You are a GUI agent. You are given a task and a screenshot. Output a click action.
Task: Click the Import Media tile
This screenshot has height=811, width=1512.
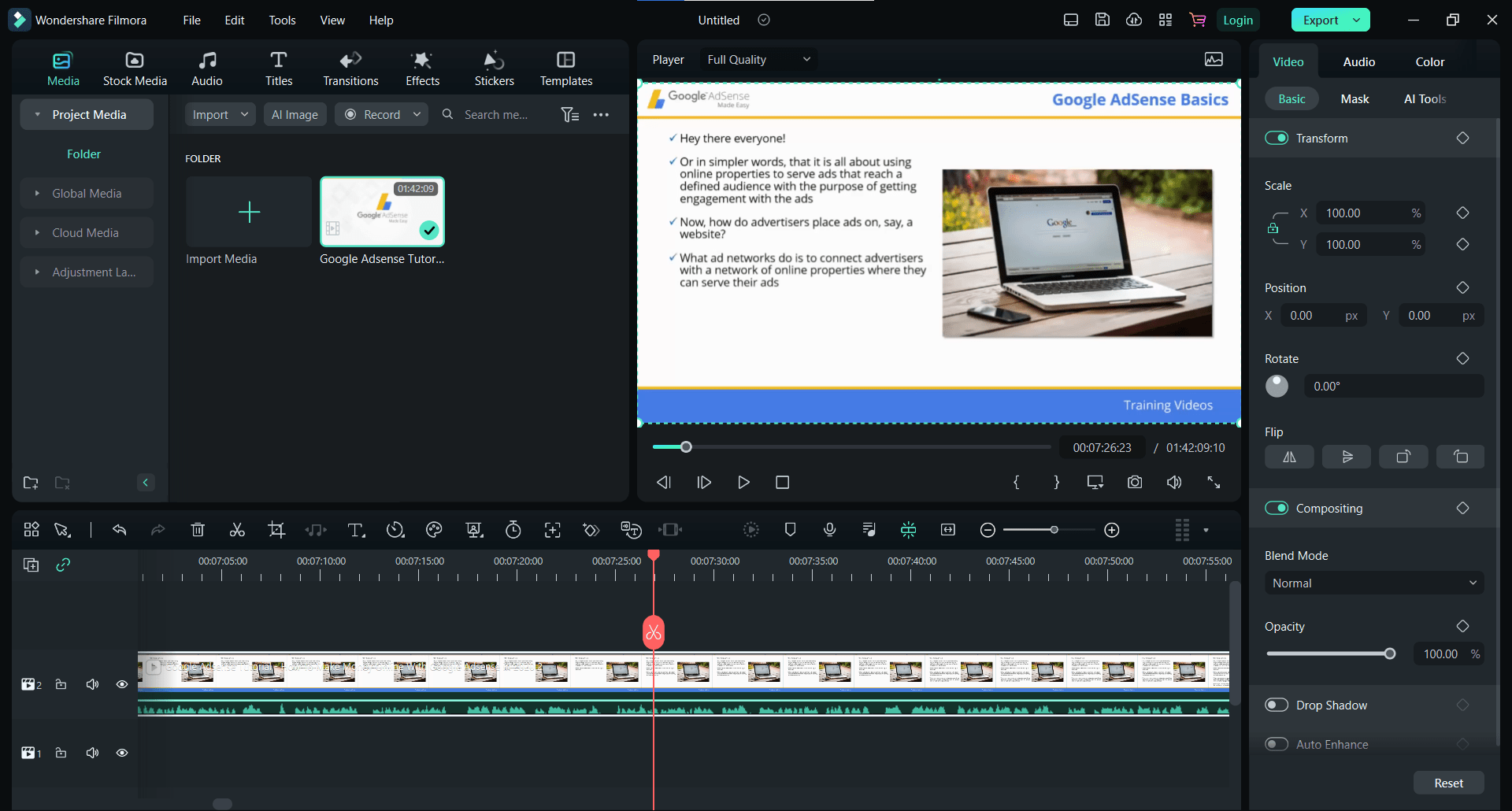pyautogui.click(x=249, y=212)
